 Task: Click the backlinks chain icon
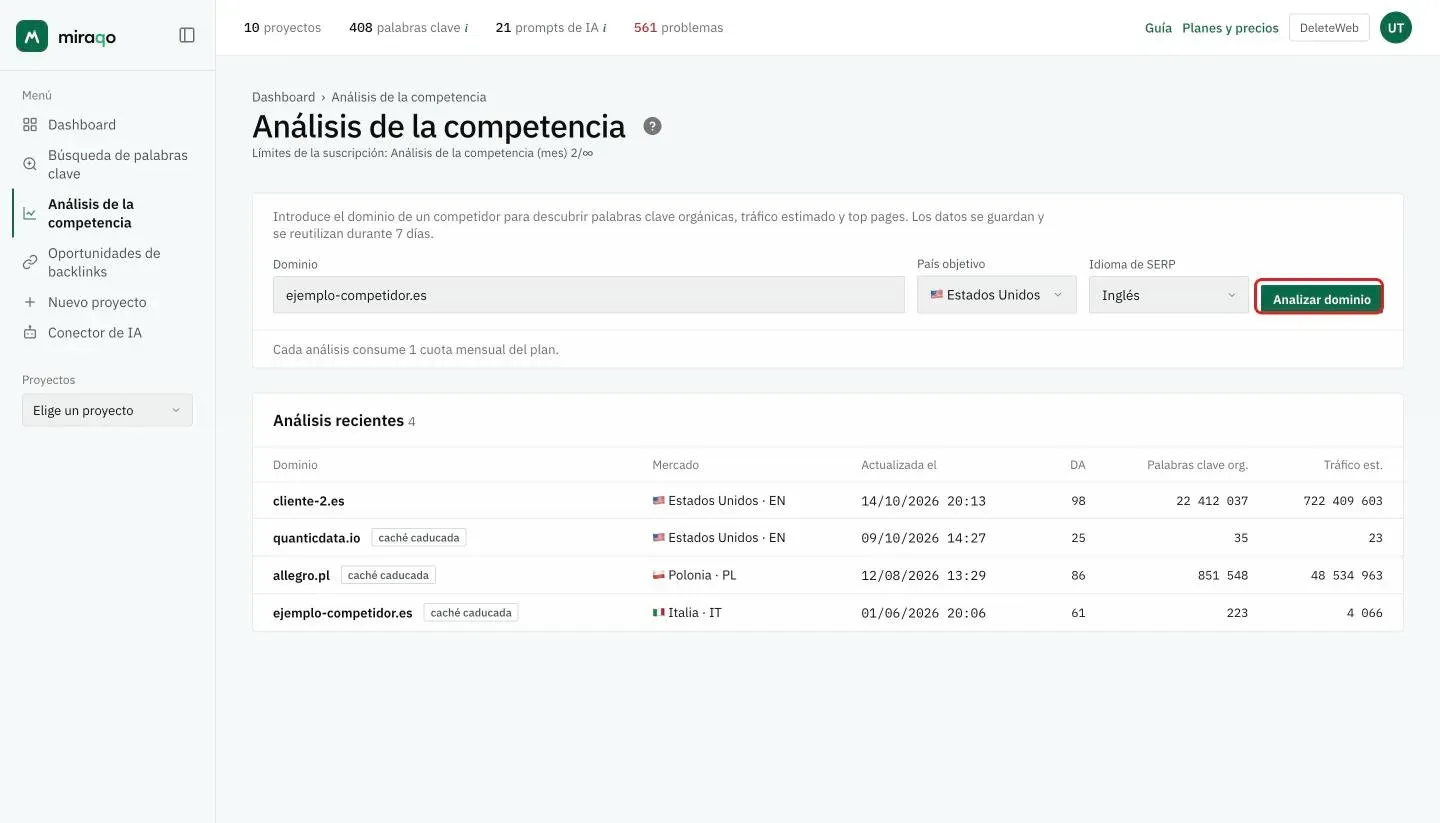click(x=30, y=262)
